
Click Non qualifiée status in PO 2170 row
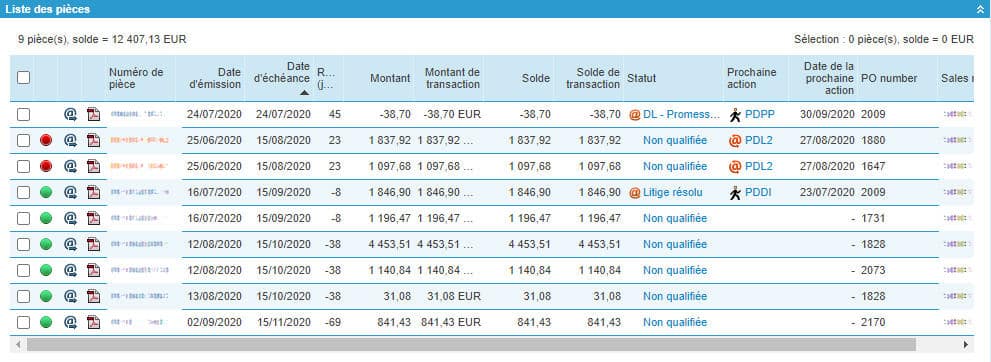coord(675,322)
